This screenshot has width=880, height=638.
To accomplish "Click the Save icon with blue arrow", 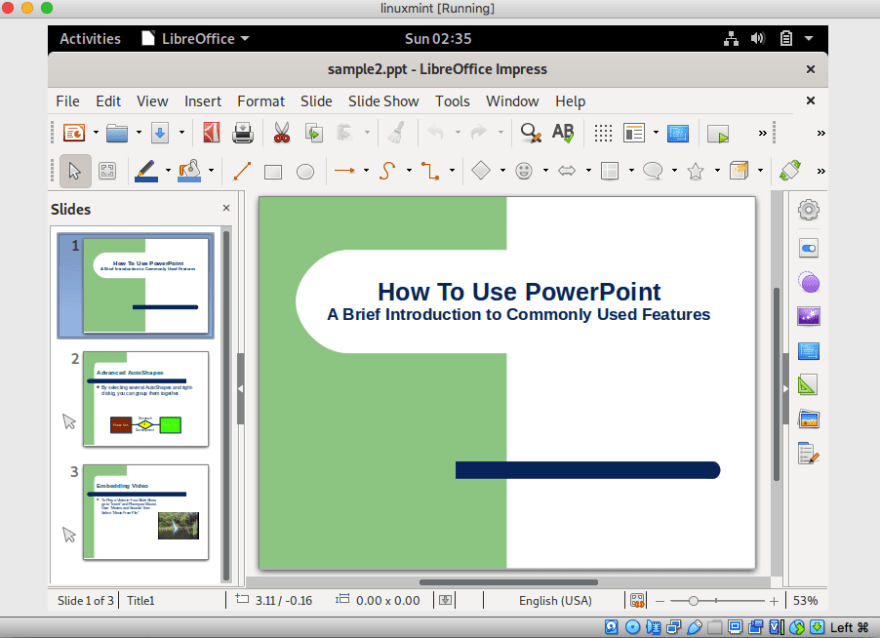I will pyautogui.click(x=160, y=133).
